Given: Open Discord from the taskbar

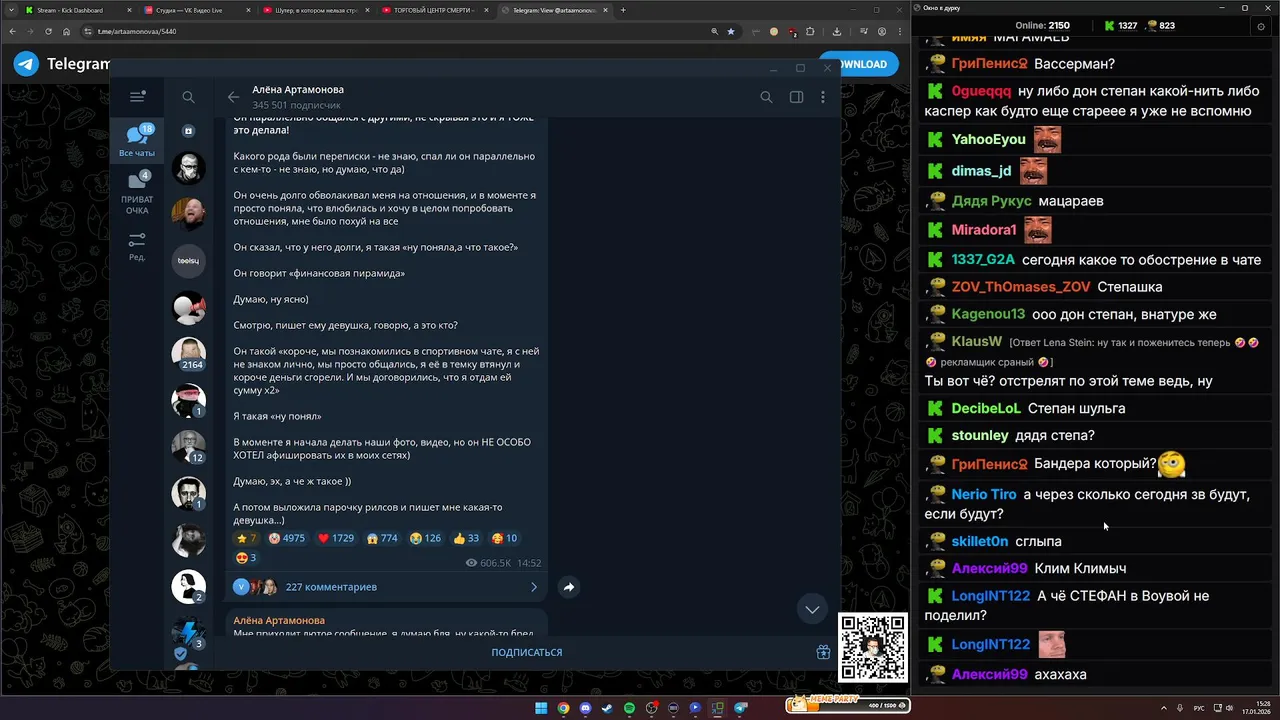Looking at the screenshot, I should (x=585, y=708).
